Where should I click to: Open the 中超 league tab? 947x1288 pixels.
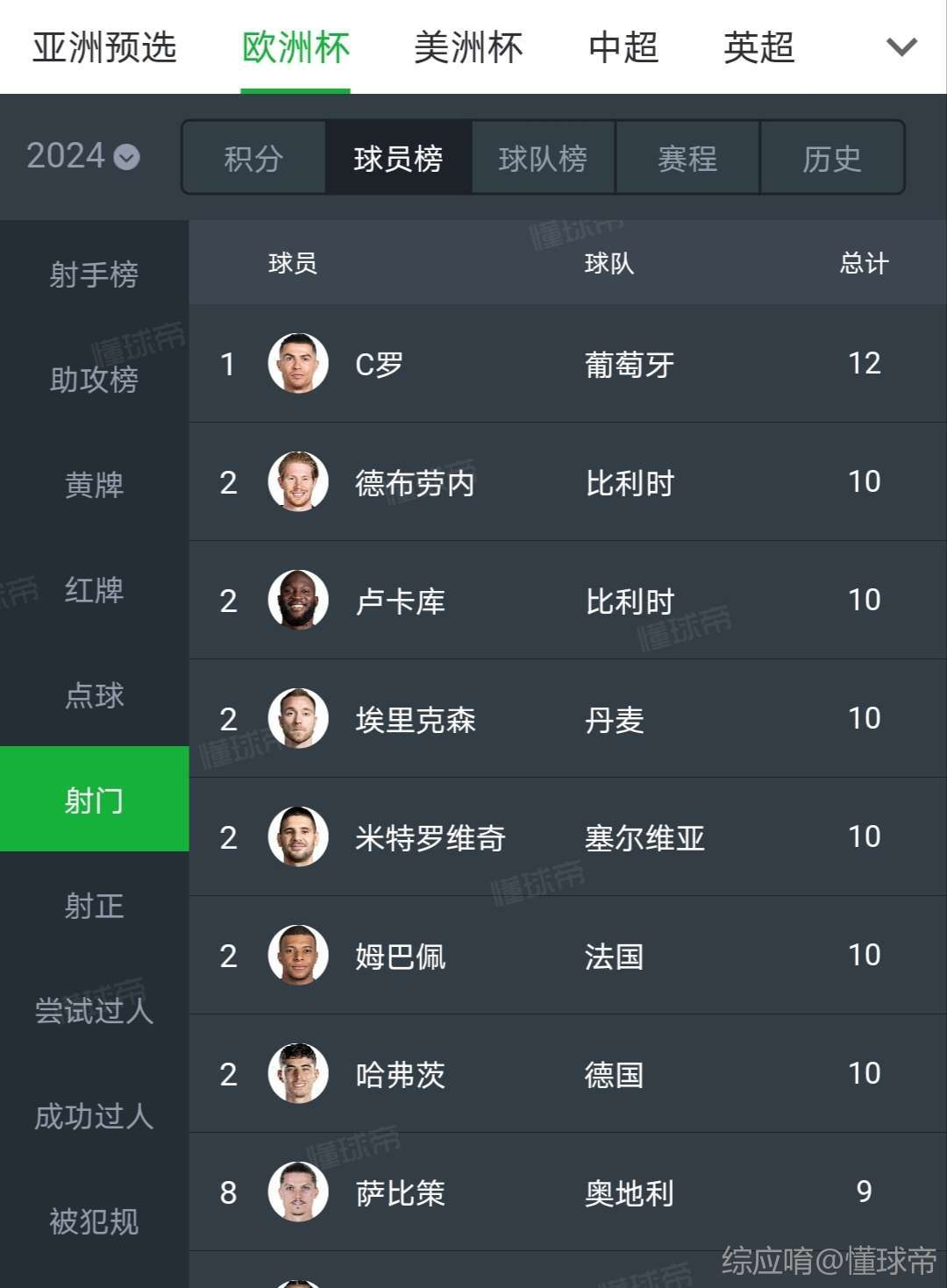coord(623,47)
